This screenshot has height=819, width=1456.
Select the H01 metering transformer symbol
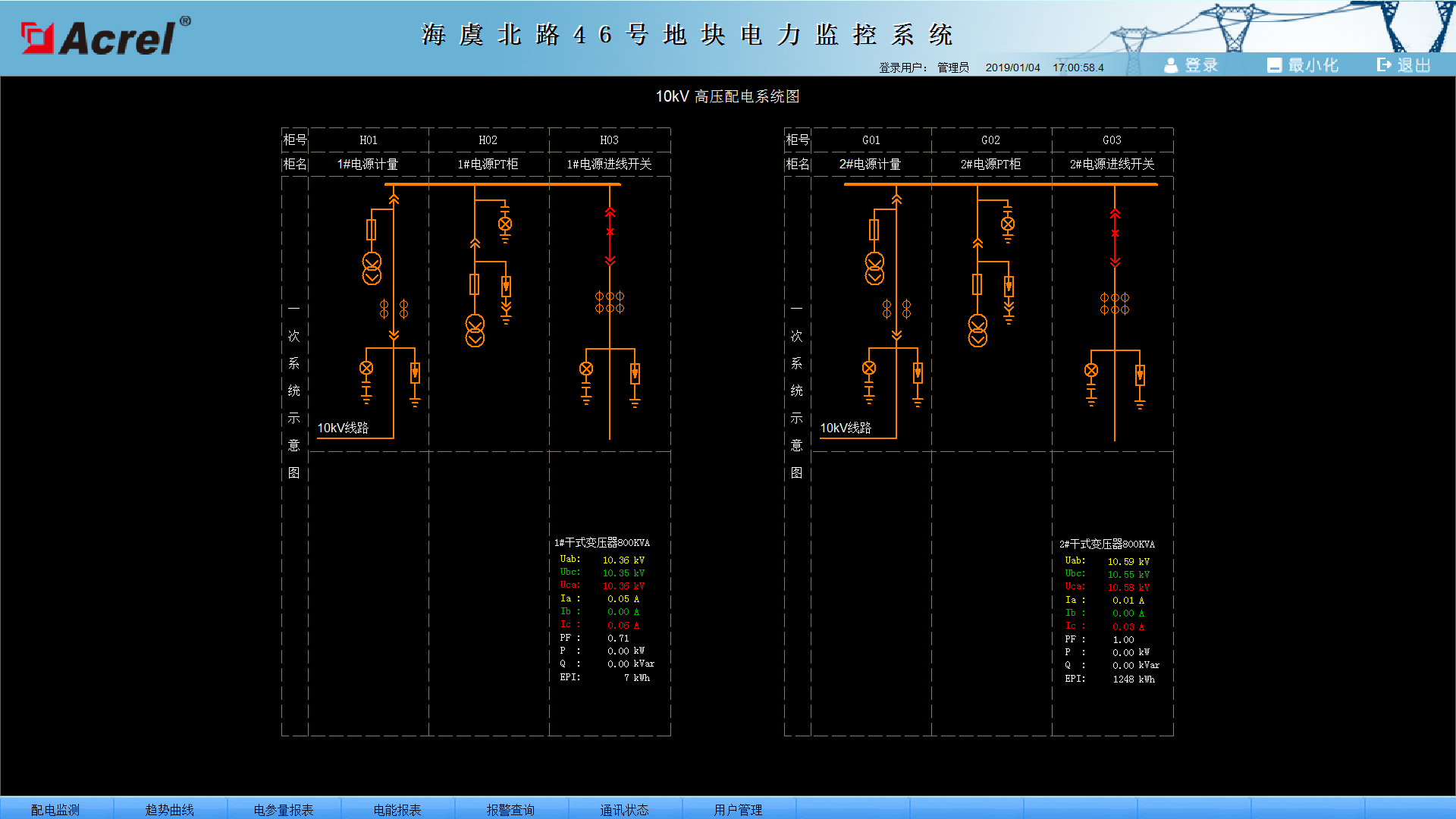[x=372, y=268]
